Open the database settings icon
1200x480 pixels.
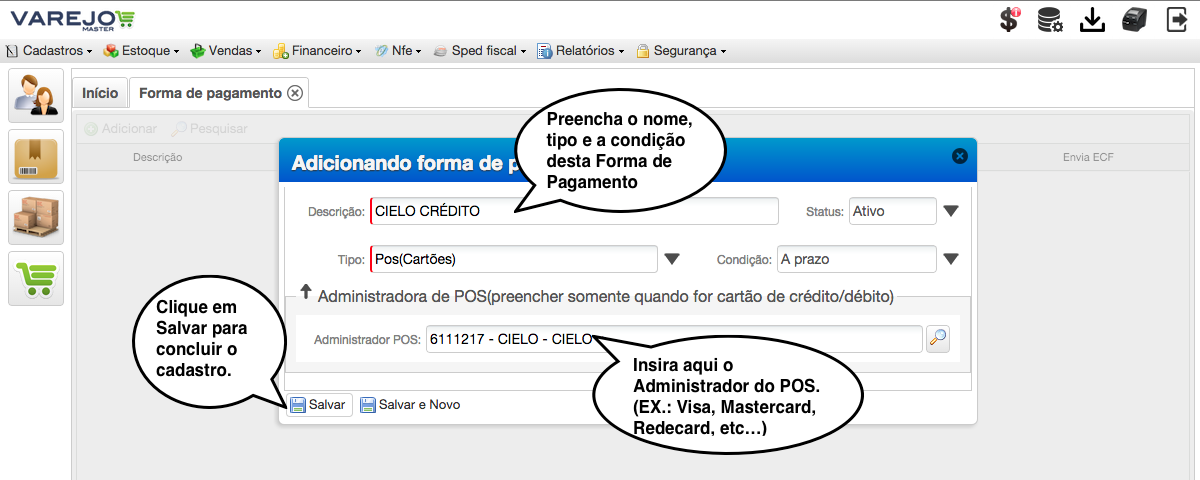1050,20
